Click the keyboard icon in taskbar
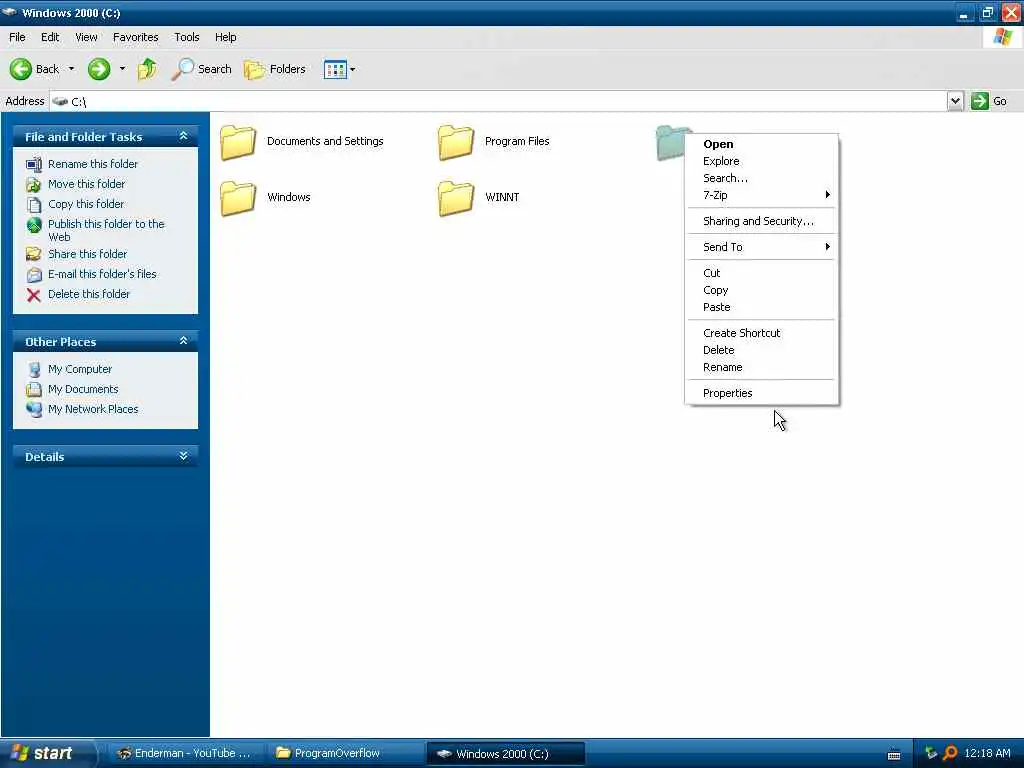The height and width of the screenshot is (768, 1024). [894, 755]
